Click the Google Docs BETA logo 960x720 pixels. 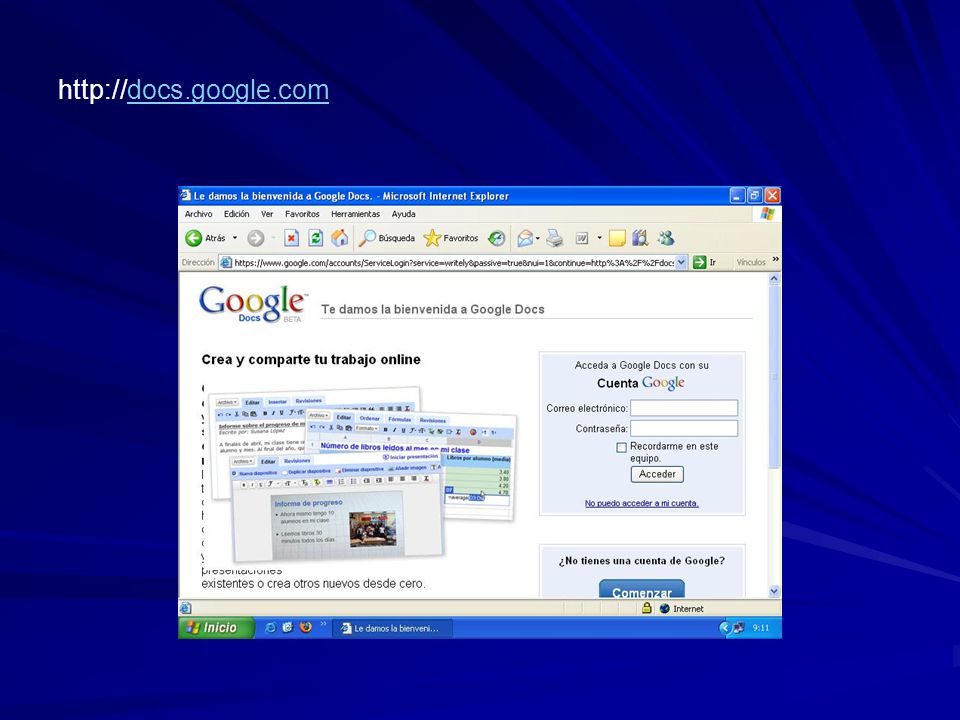[252, 304]
